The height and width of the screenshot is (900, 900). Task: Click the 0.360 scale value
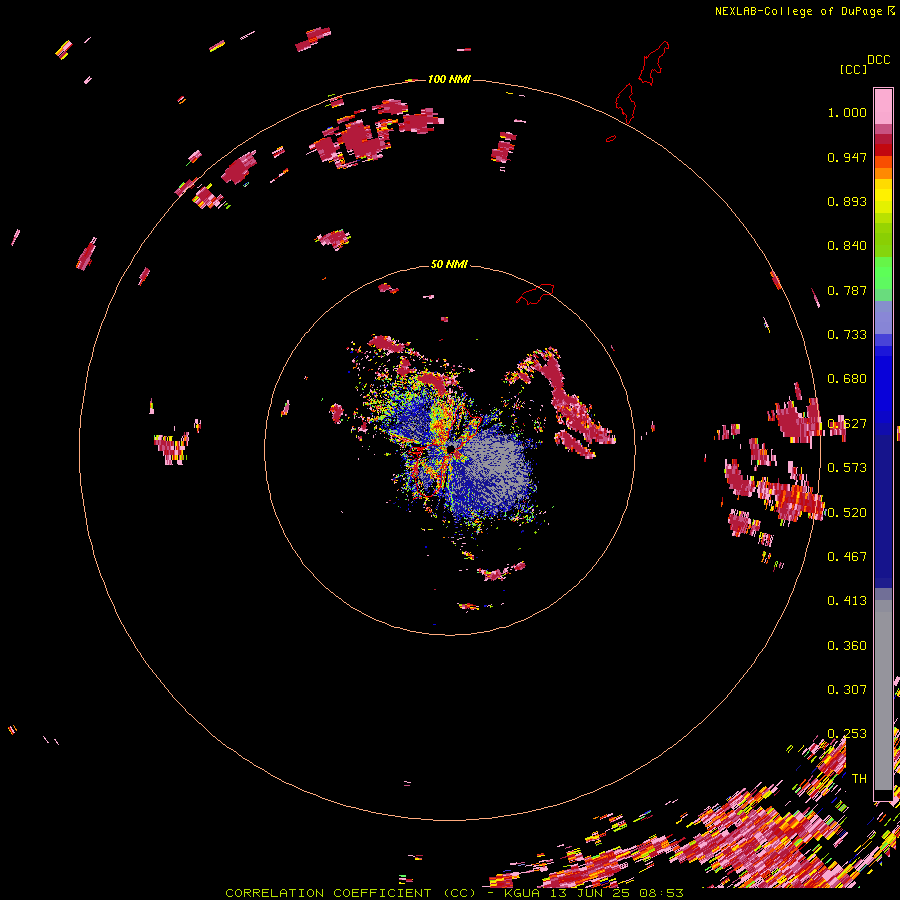coord(847,646)
